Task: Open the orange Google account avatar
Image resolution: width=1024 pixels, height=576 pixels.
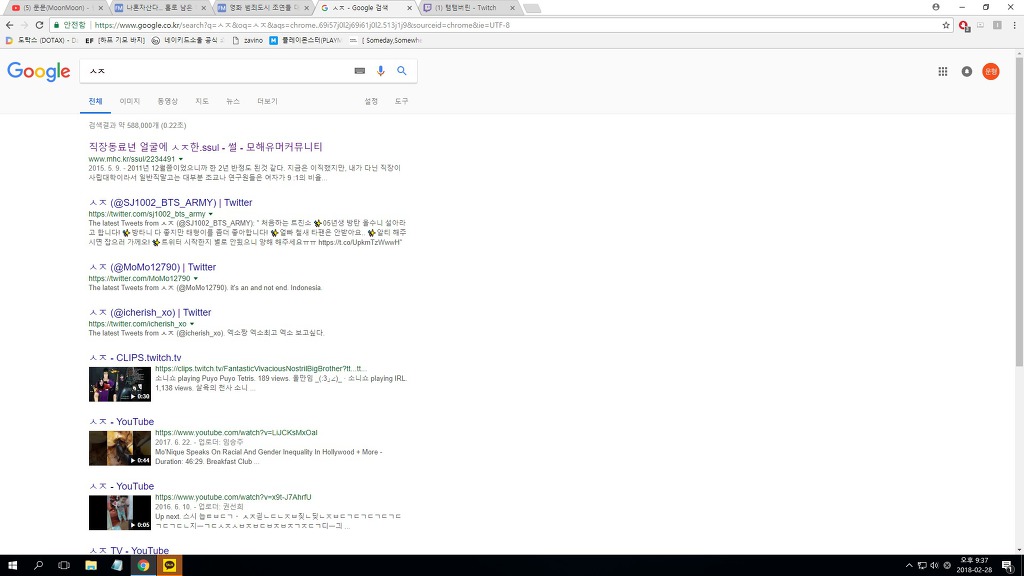Action: (991, 71)
